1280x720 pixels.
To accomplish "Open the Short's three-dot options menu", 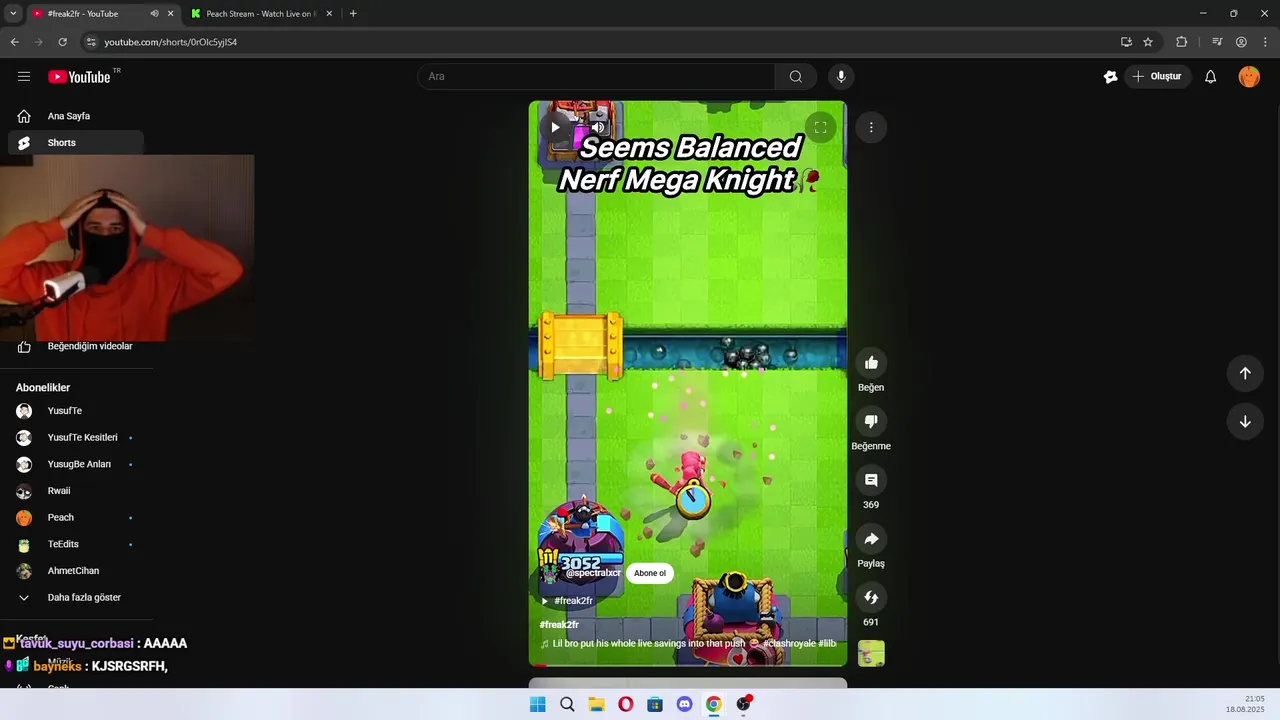I will tap(871, 127).
